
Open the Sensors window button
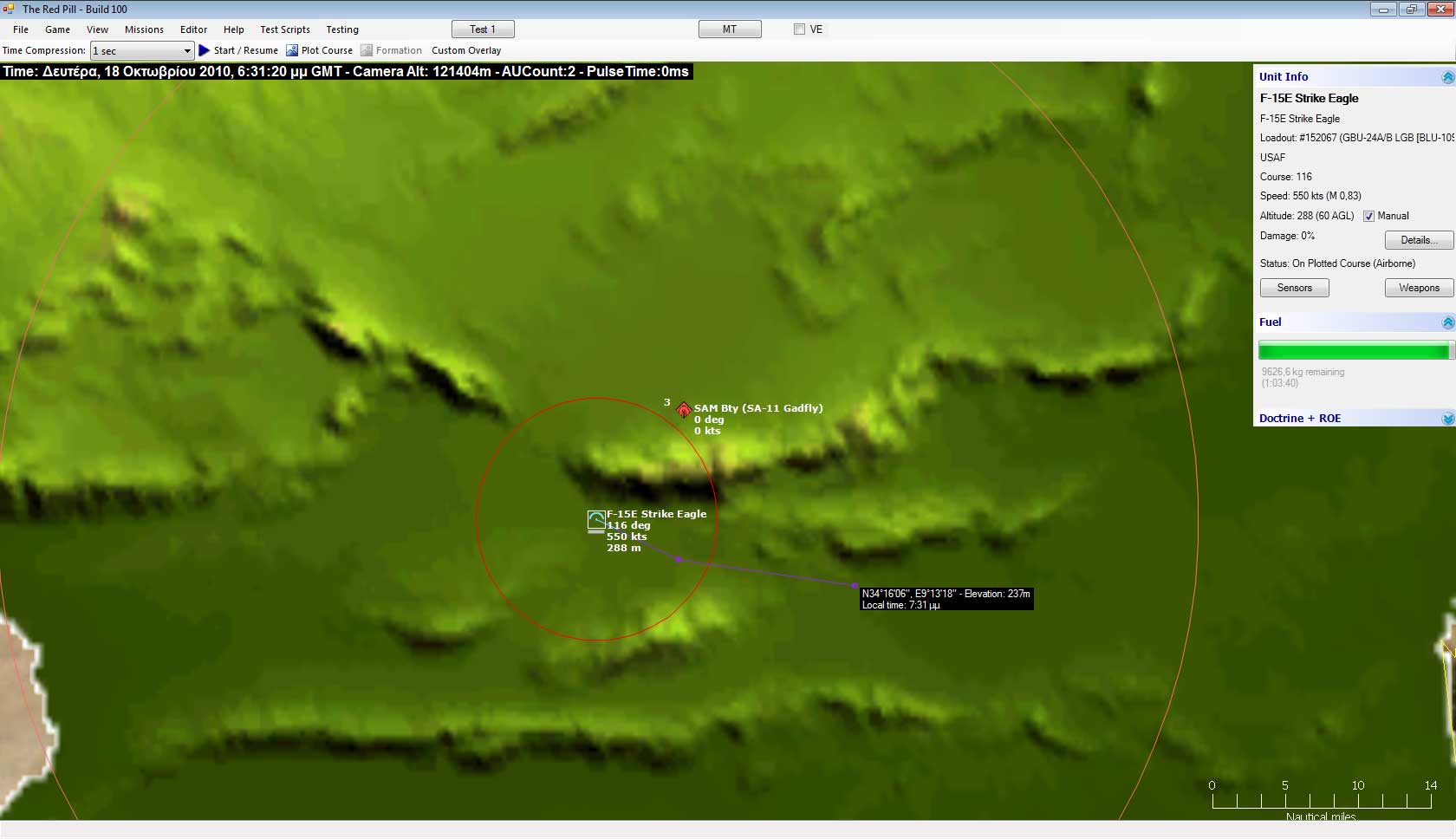[1294, 288]
